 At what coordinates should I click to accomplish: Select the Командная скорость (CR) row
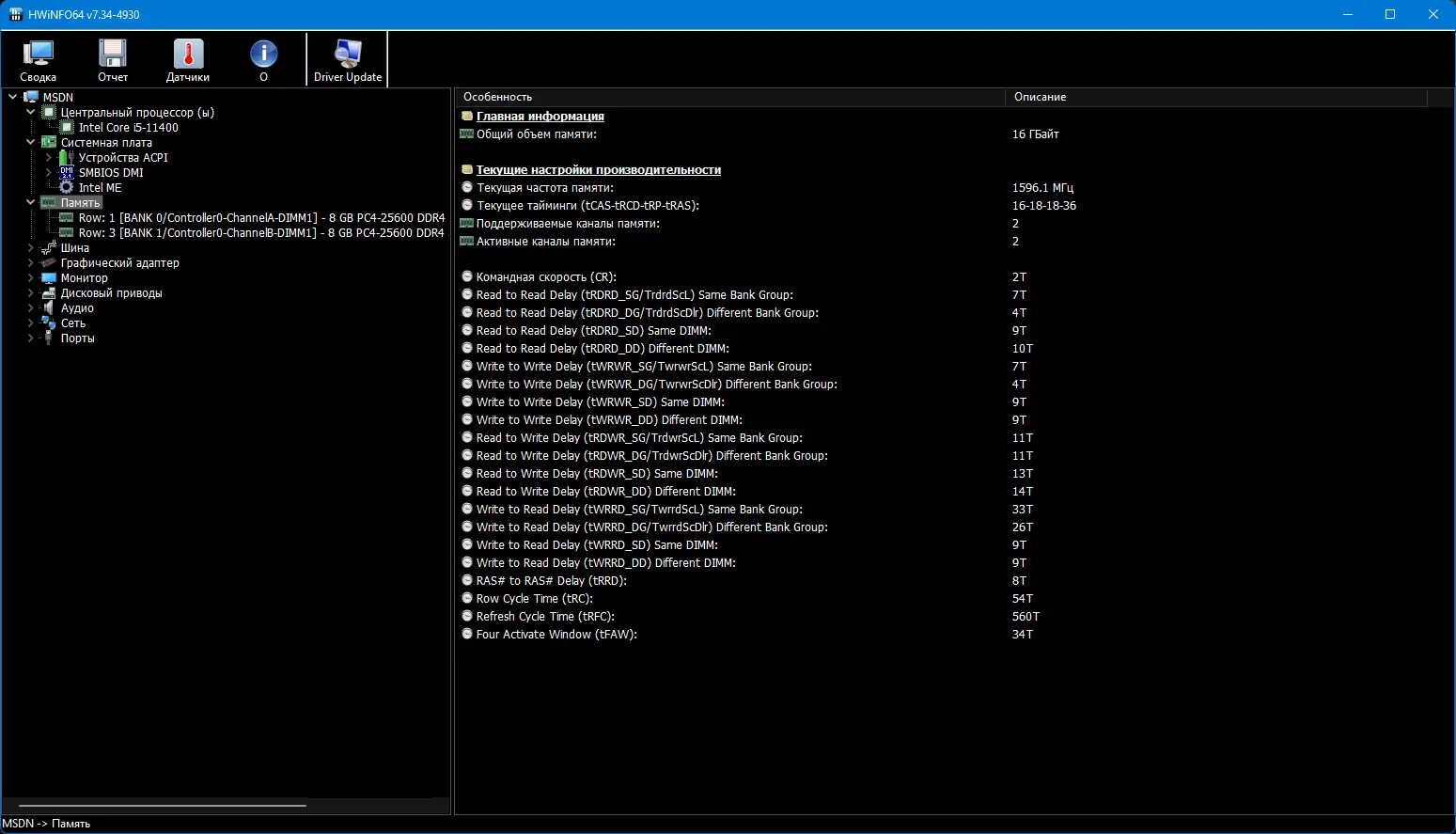pyautogui.click(x=953, y=277)
